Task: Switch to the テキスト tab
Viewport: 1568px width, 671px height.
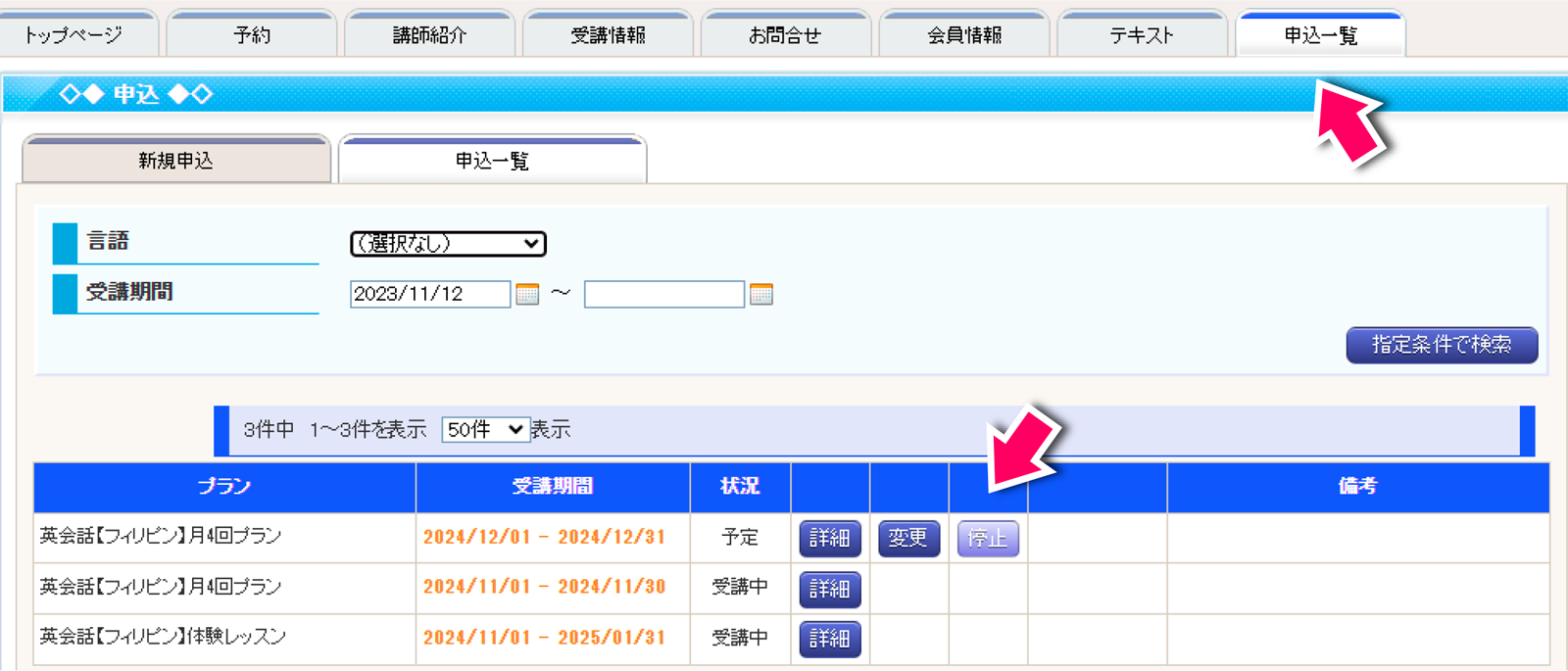Action: (x=1143, y=34)
